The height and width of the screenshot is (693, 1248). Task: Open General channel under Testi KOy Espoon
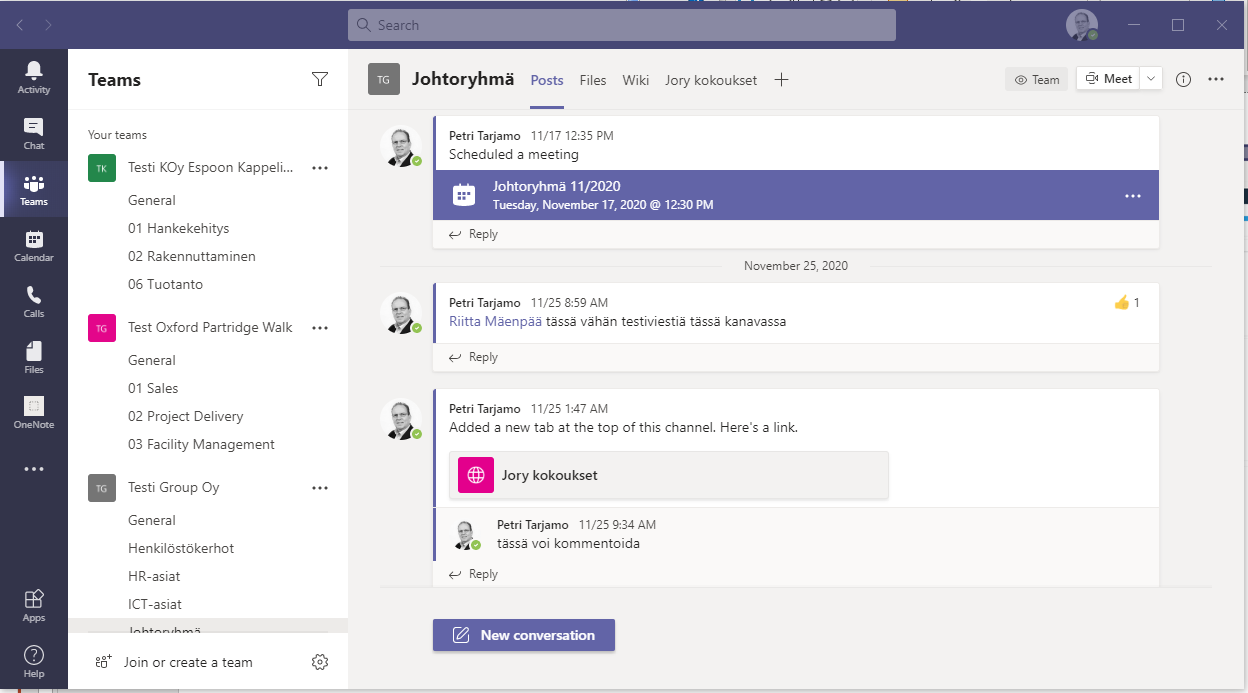152,200
